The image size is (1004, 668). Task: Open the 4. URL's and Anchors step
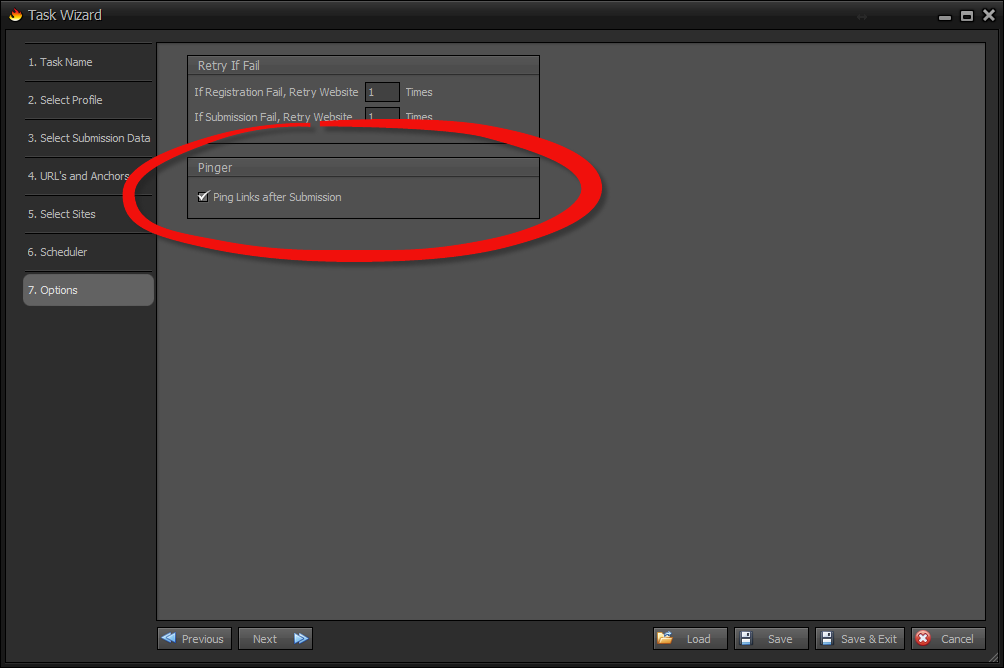pos(88,176)
